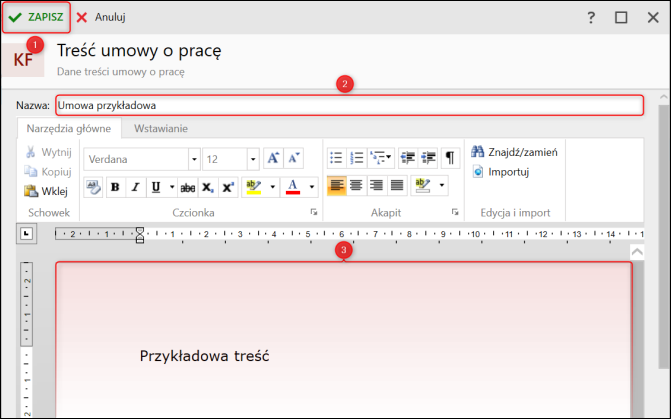Screen dimensions: 671x419
Task: Switch to Narzędzia główne tab
Action: tap(69, 128)
